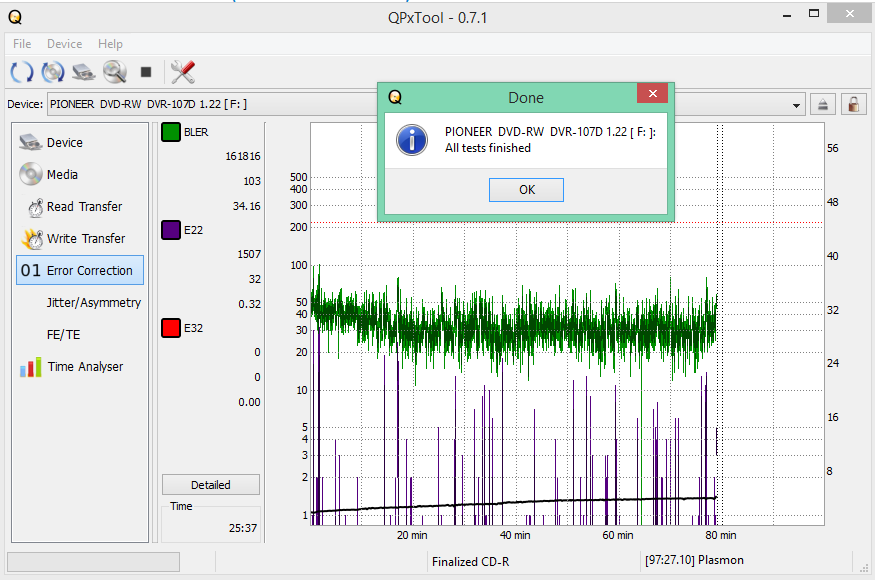Maximize the QPxTool window
The image size is (875, 580).
coord(814,14)
